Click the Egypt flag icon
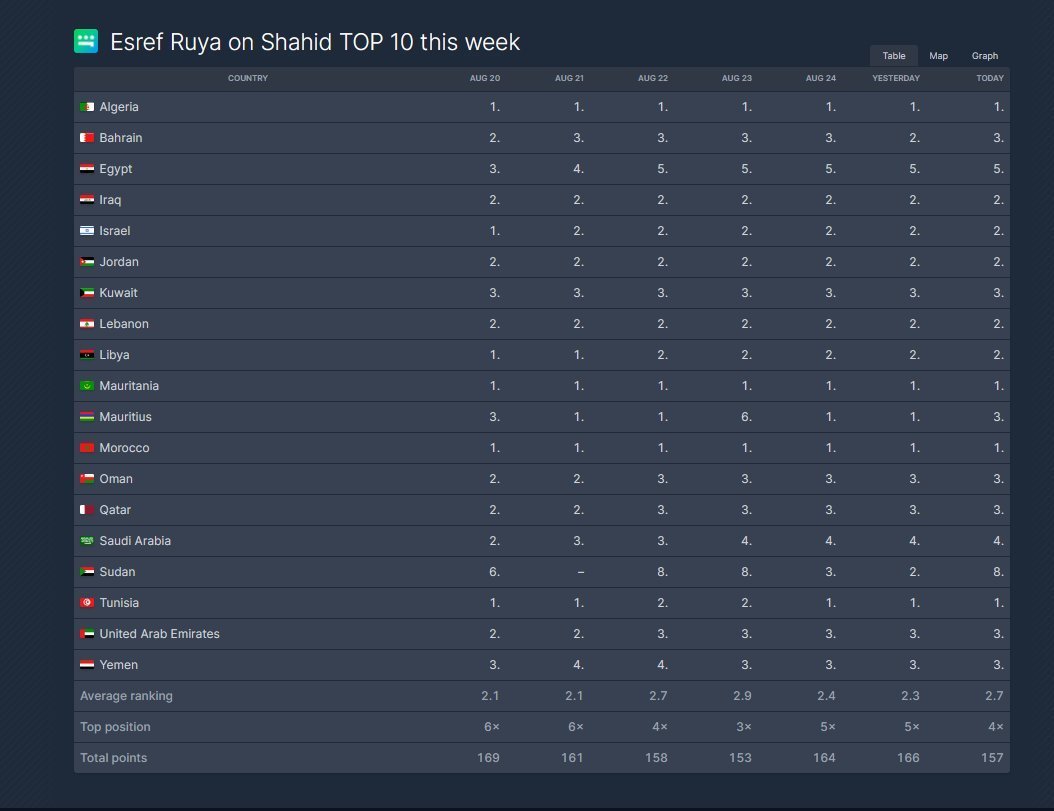The image size is (1054, 811). pyautogui.click(x=87, y=169)
